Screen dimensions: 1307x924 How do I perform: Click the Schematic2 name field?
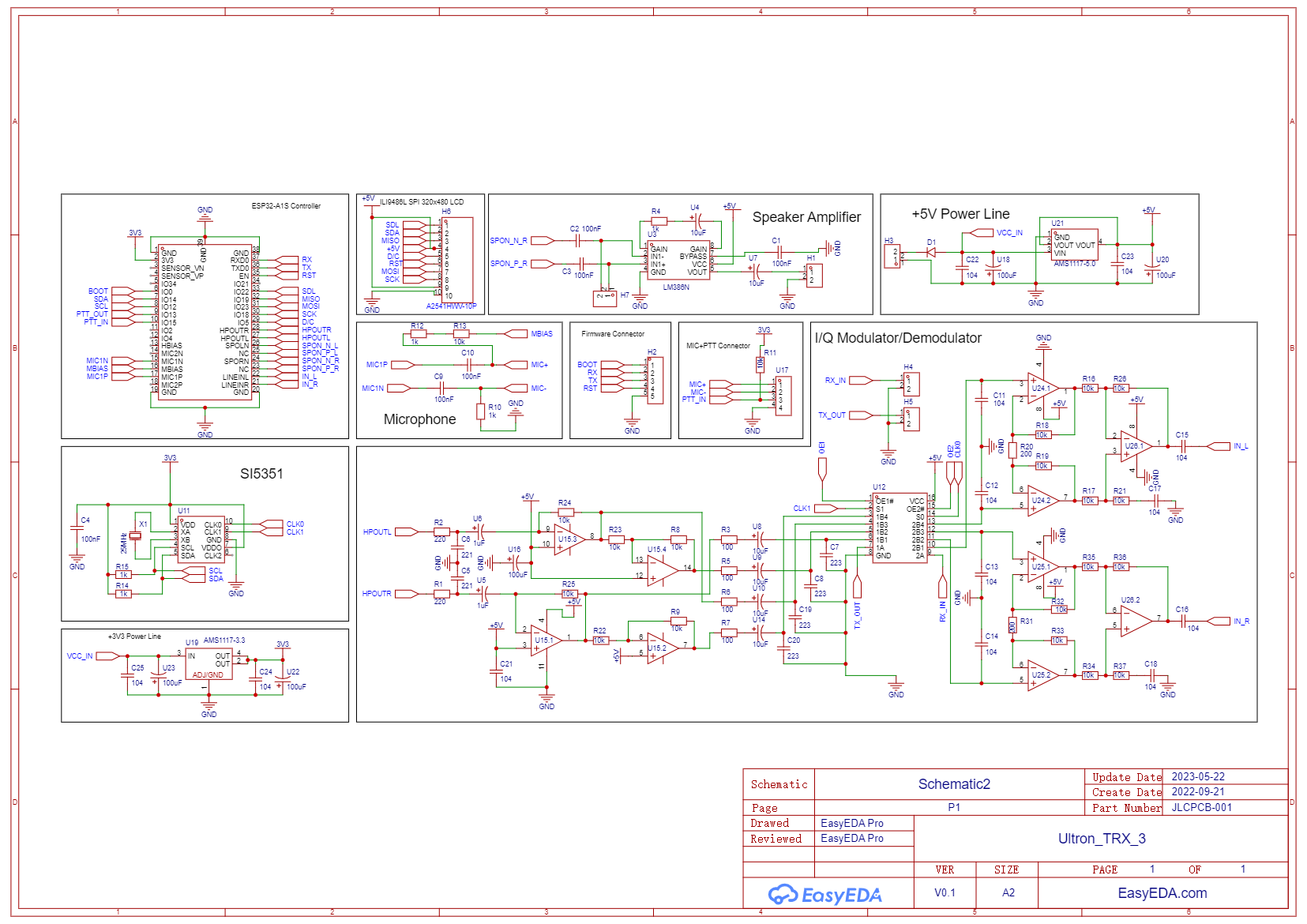click(x=953, y=784)
